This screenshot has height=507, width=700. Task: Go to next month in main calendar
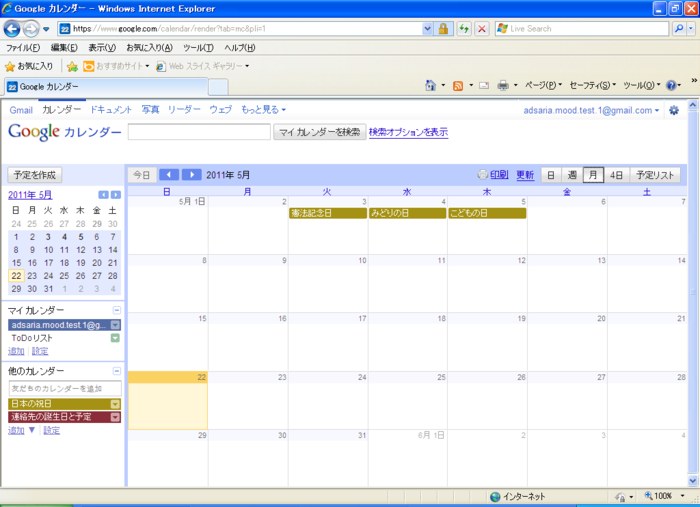(x=192, y=175)
